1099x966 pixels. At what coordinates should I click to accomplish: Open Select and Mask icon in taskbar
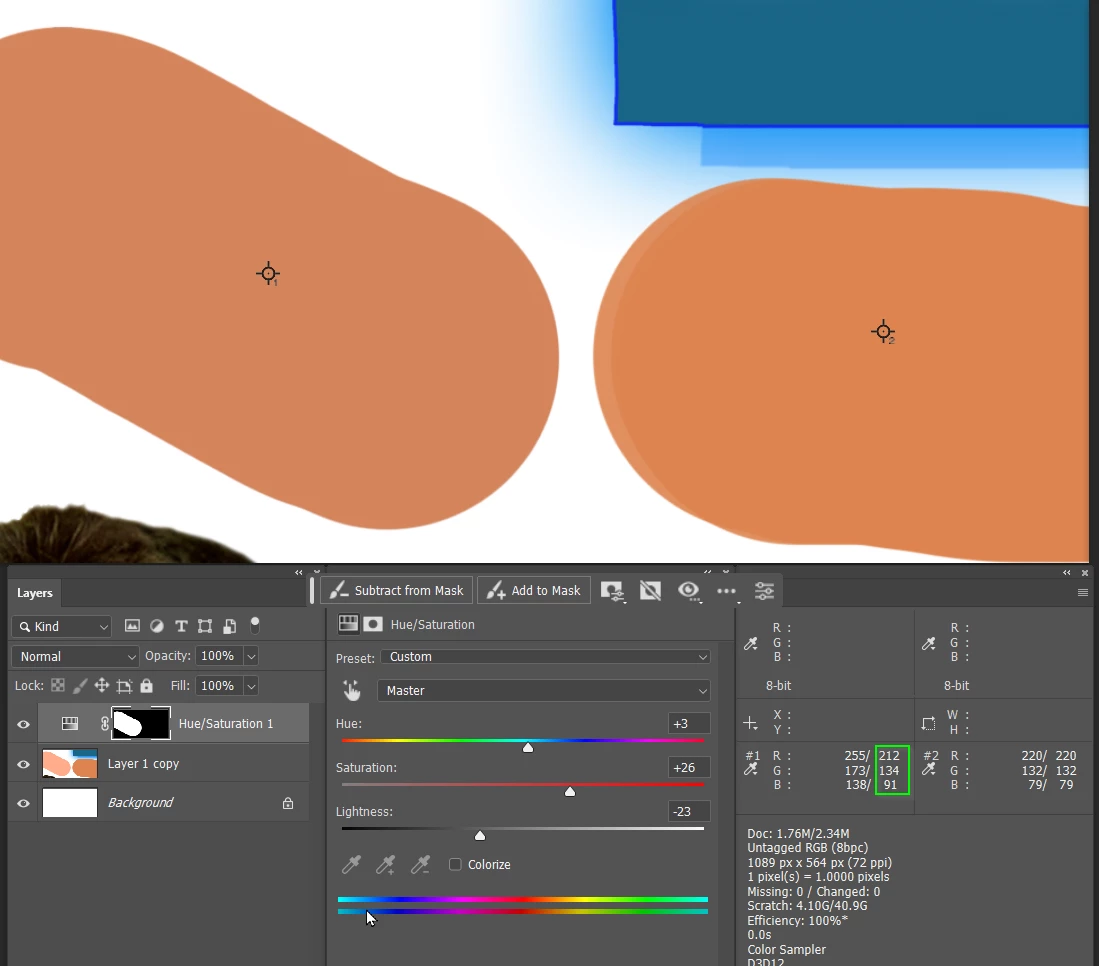point(612,591)
